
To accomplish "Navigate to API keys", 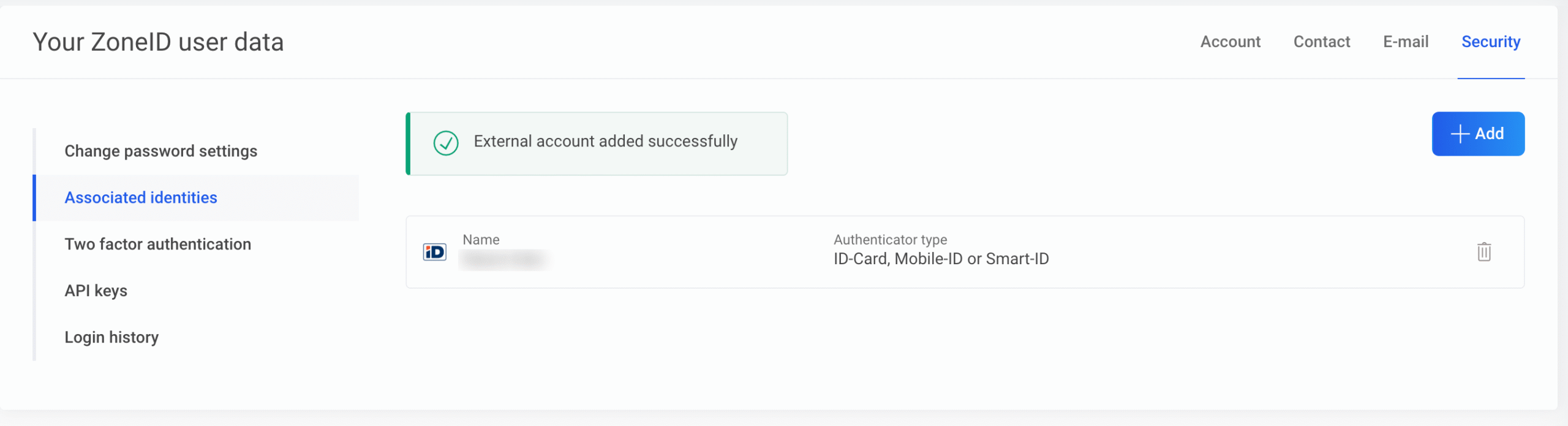I will click(96, 291).
